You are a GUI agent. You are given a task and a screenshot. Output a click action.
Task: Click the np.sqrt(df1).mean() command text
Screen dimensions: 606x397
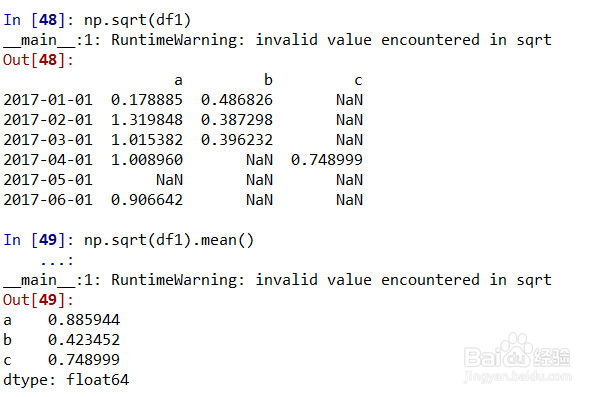click(169, 240)
